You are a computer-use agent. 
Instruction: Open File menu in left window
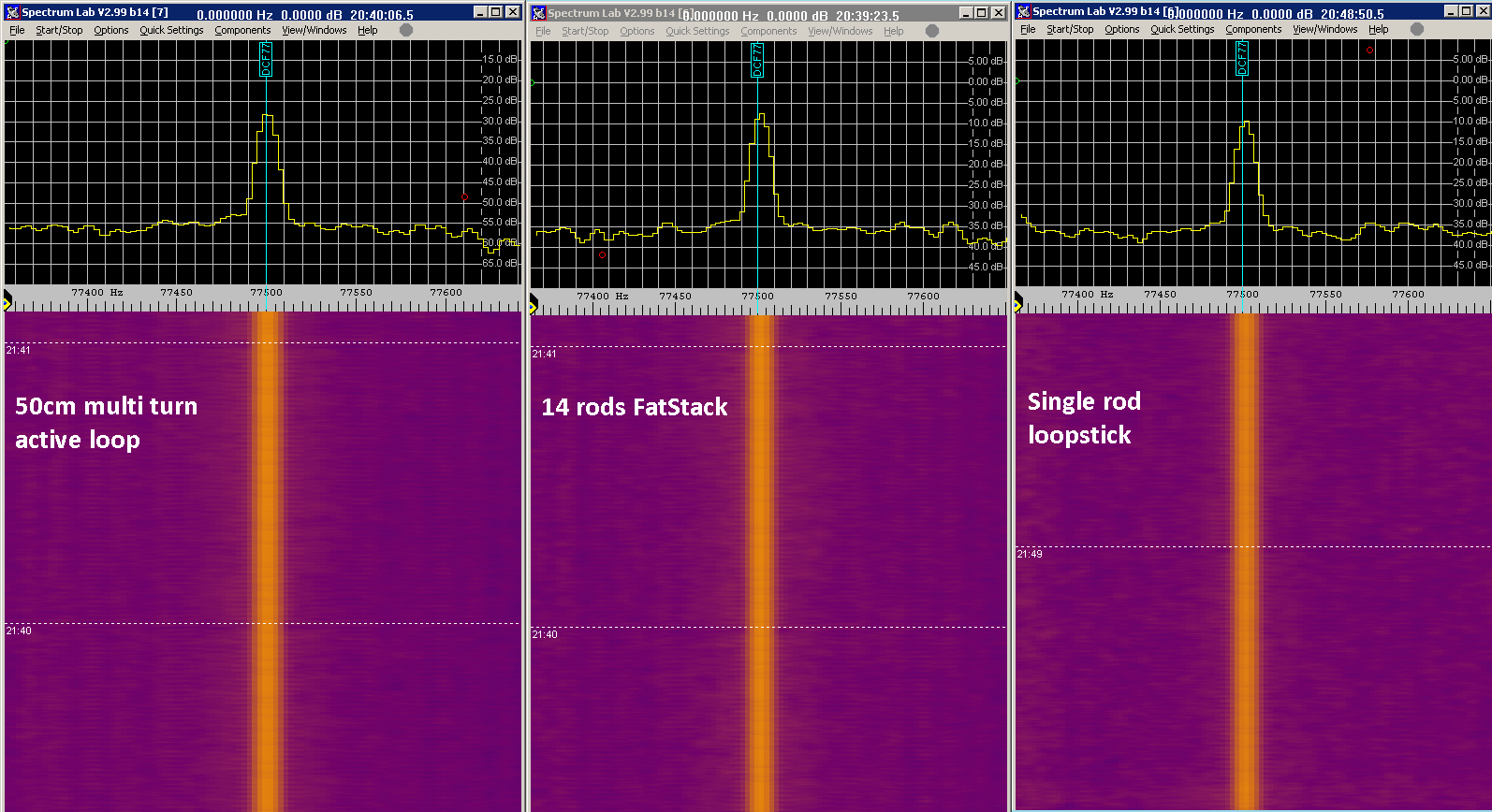[17, 30]
